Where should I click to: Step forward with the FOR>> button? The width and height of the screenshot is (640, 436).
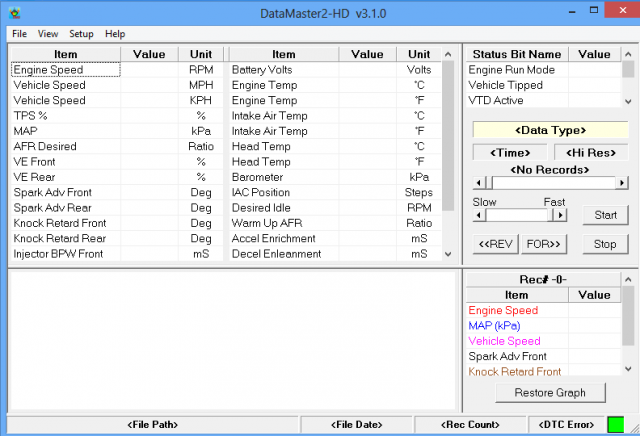544,244
